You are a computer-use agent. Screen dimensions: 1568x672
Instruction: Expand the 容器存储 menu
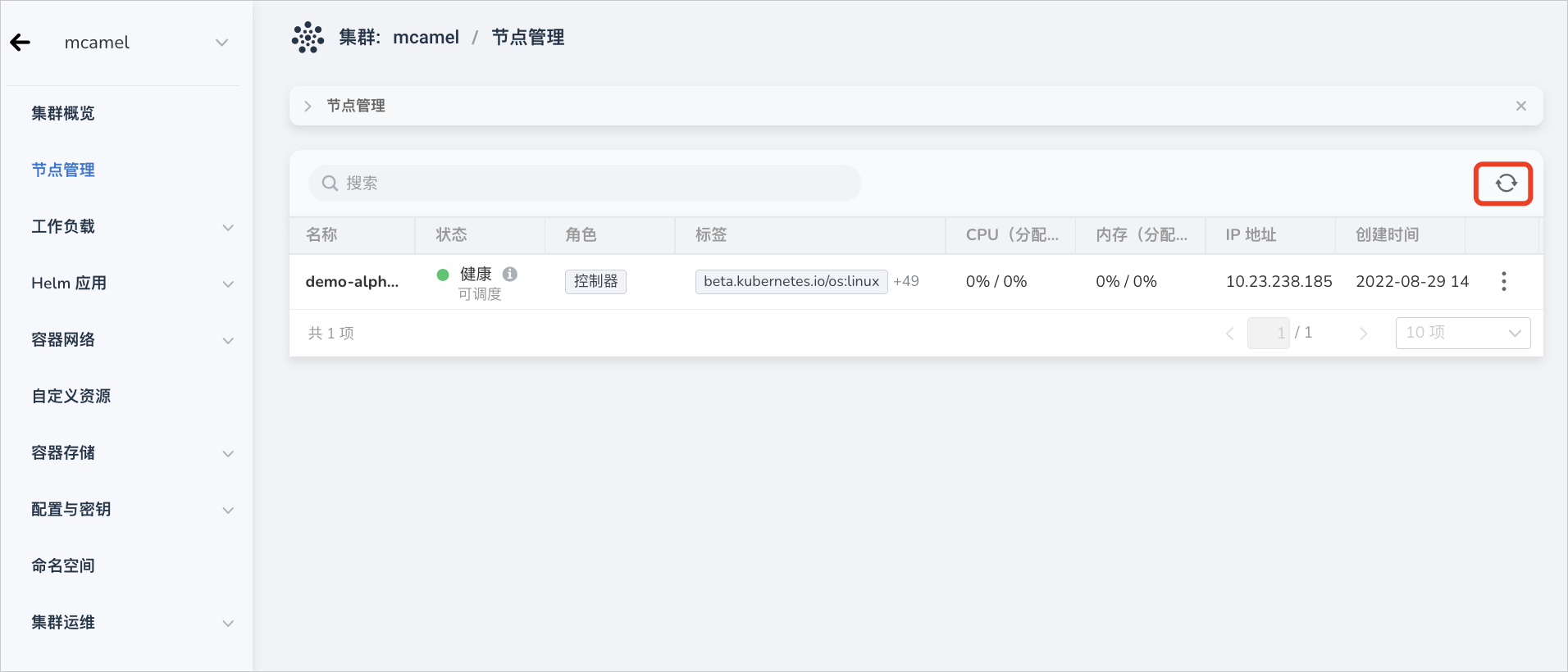228,453
